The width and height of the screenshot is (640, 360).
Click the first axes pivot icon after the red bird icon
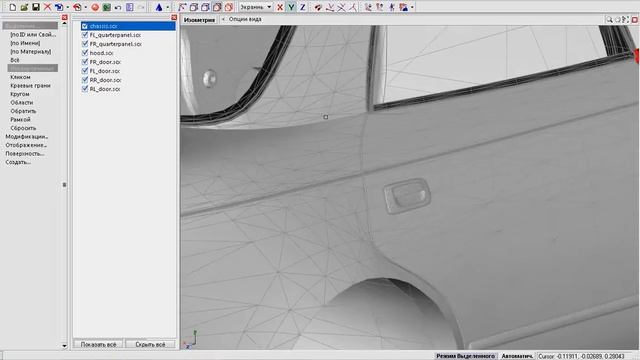(330, 7)
